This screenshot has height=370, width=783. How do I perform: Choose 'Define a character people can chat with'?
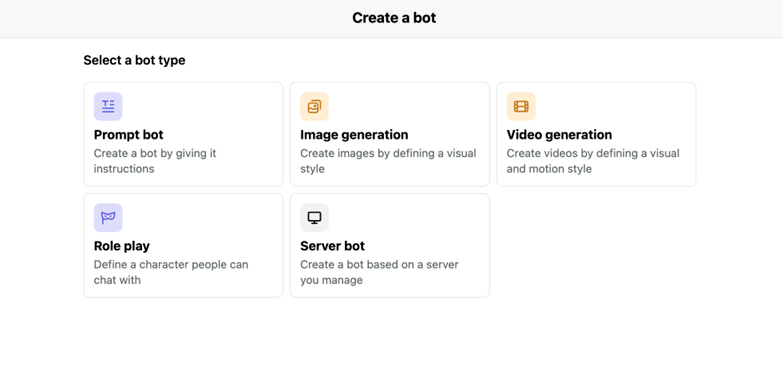point(171,272)
